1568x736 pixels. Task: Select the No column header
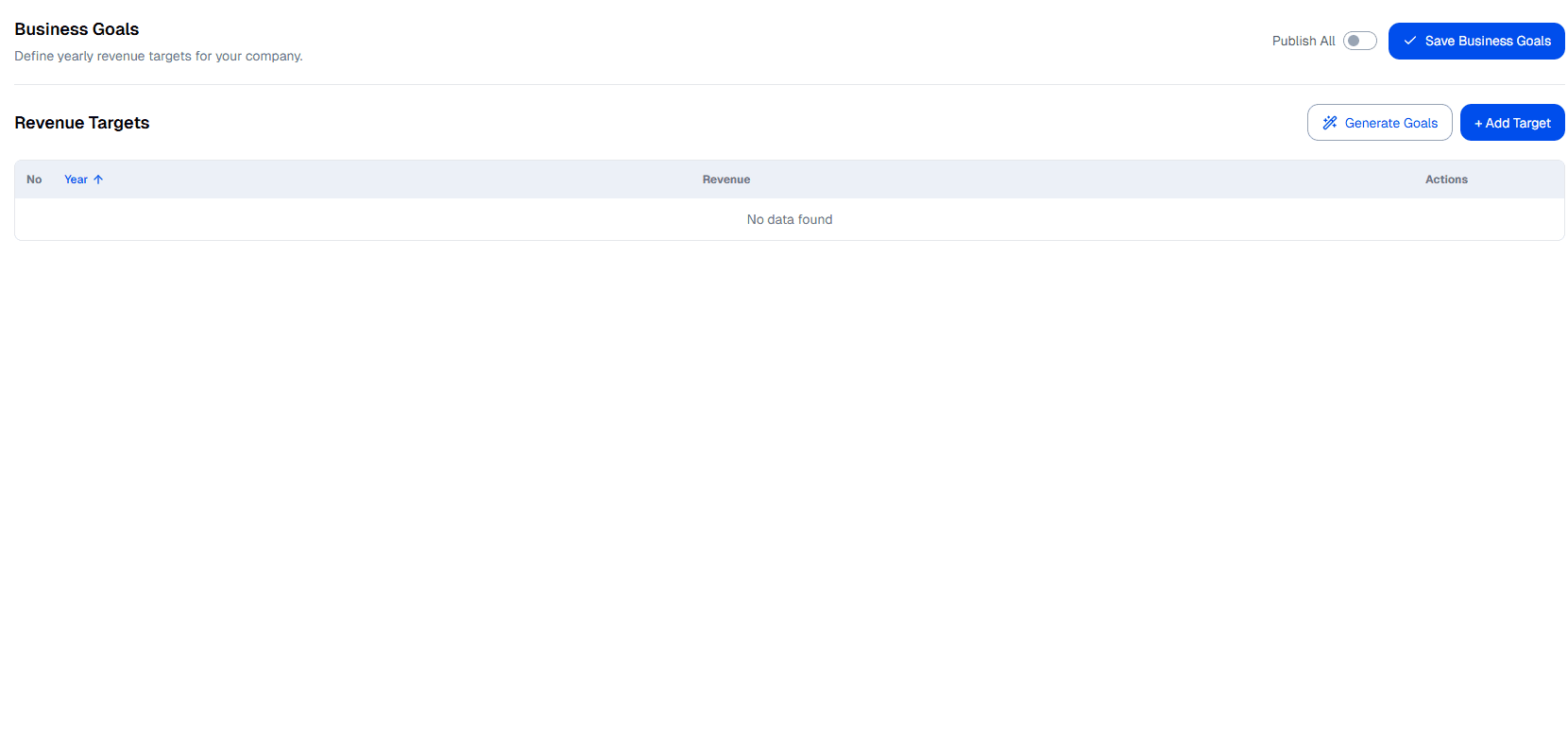34,180
